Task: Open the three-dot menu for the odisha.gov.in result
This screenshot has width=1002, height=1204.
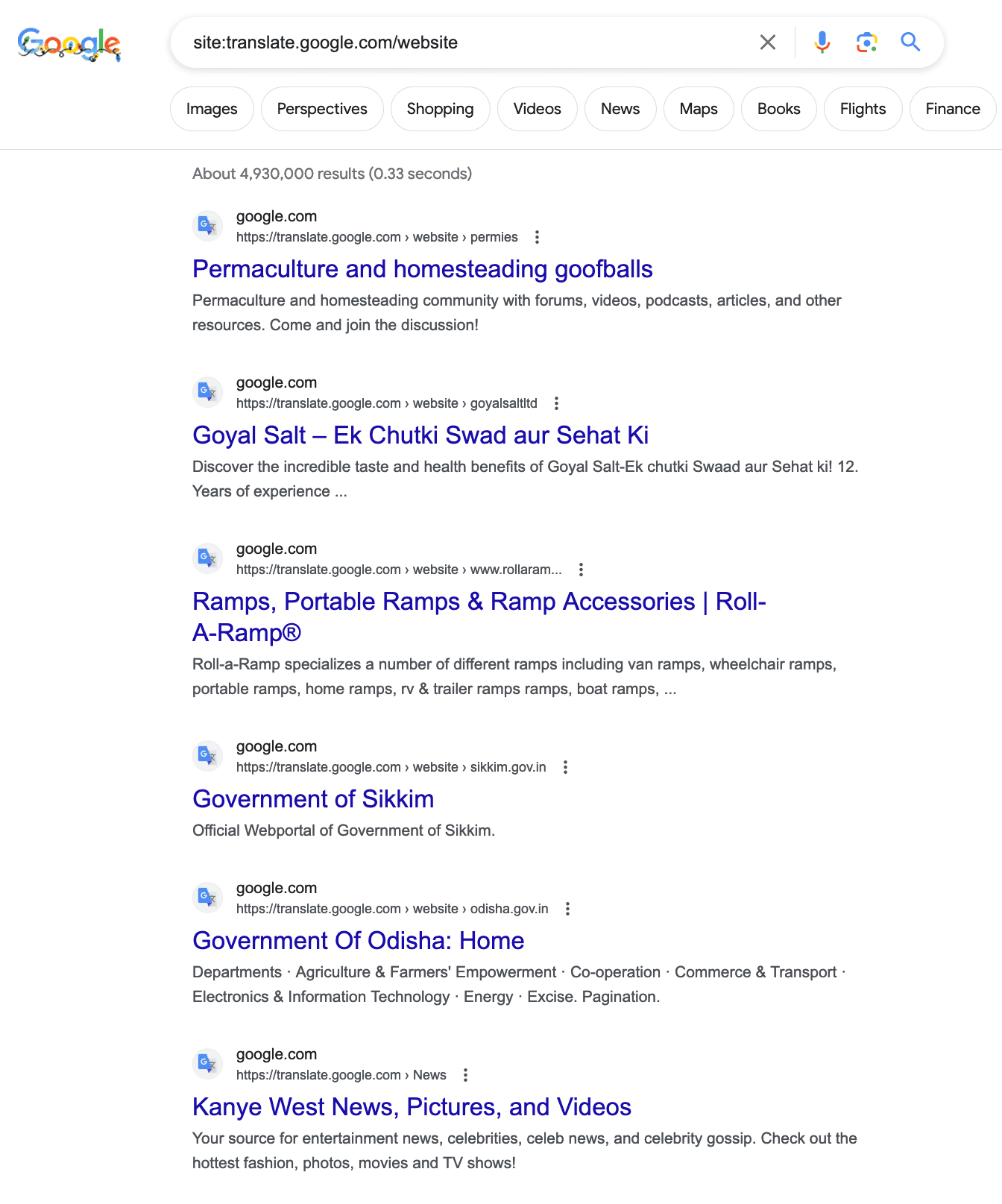Action: point(567,909)
